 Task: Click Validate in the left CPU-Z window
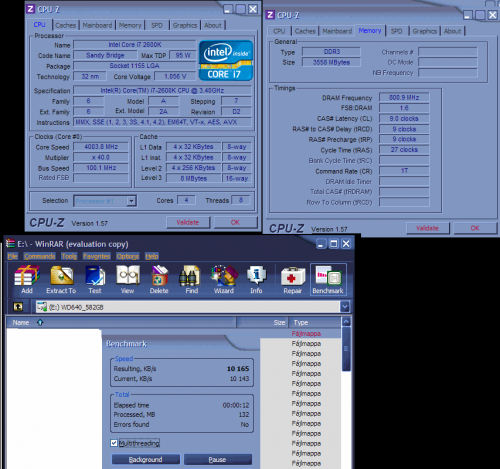click(188, 222)
